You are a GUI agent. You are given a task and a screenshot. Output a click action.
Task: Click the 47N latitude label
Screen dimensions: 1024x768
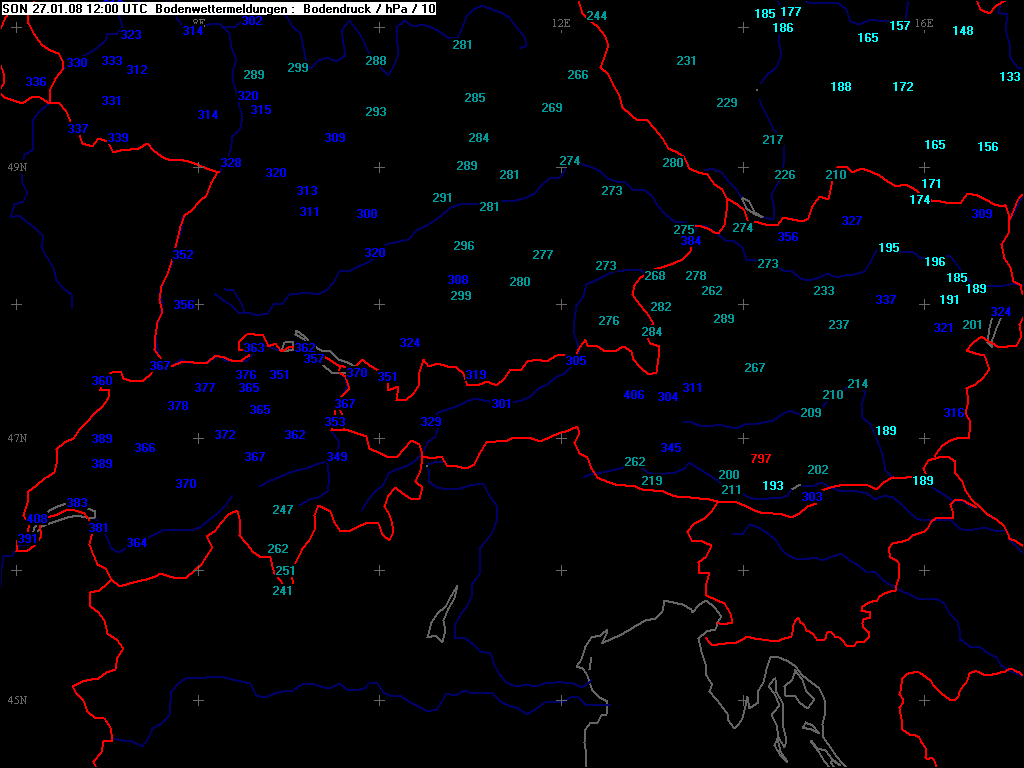pos(17,438)
